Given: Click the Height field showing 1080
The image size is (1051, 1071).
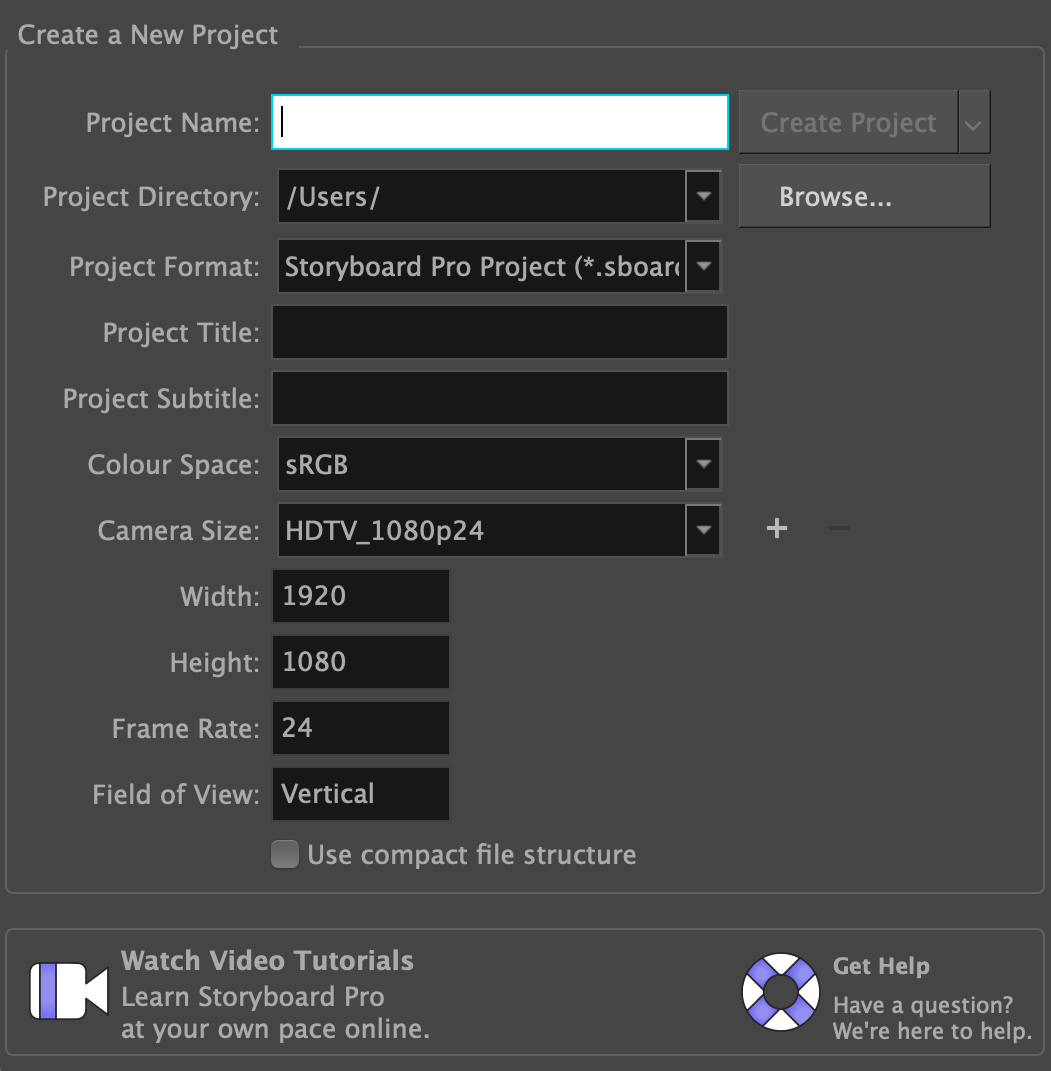Looking at the screenshot, I should (x=360, y=662).
